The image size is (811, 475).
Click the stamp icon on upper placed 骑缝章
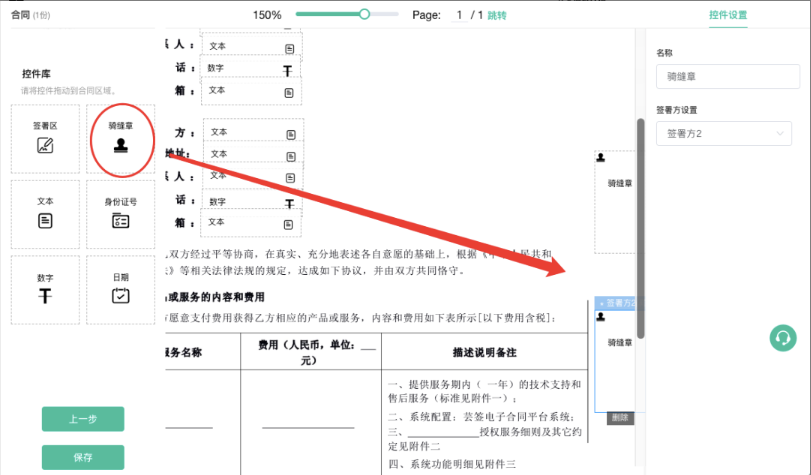pos(601,157)
